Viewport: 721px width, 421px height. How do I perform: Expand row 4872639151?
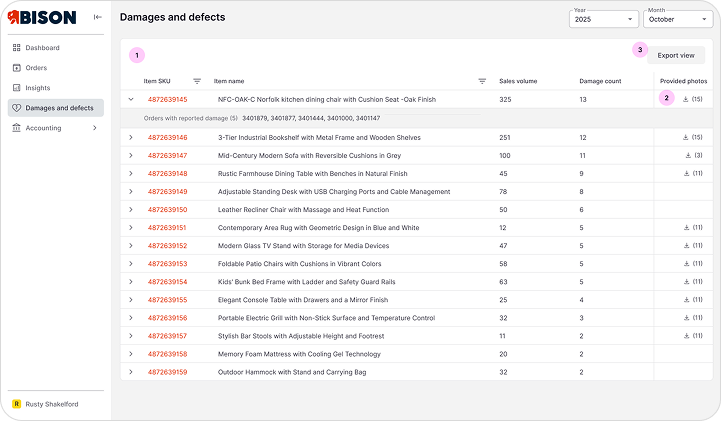131,228
